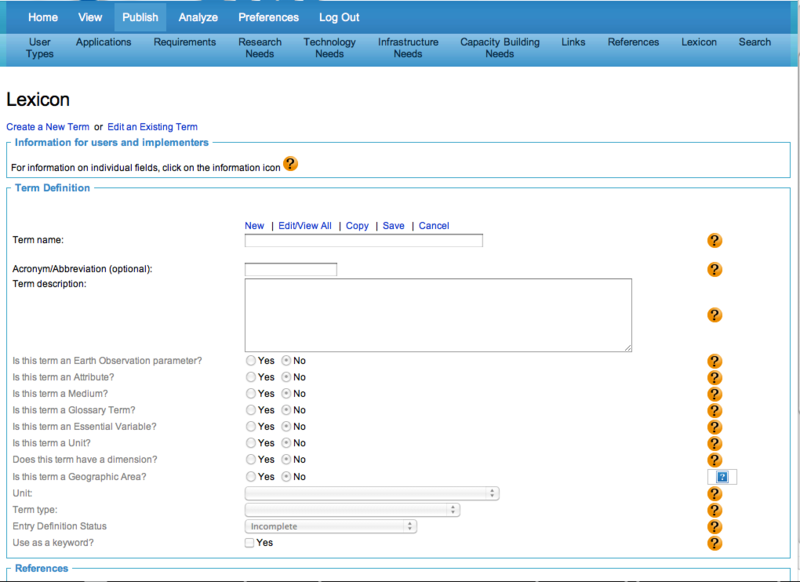Expand the Term type dropdown
Viewport: 800px width, 582px height.
[352, 510]
